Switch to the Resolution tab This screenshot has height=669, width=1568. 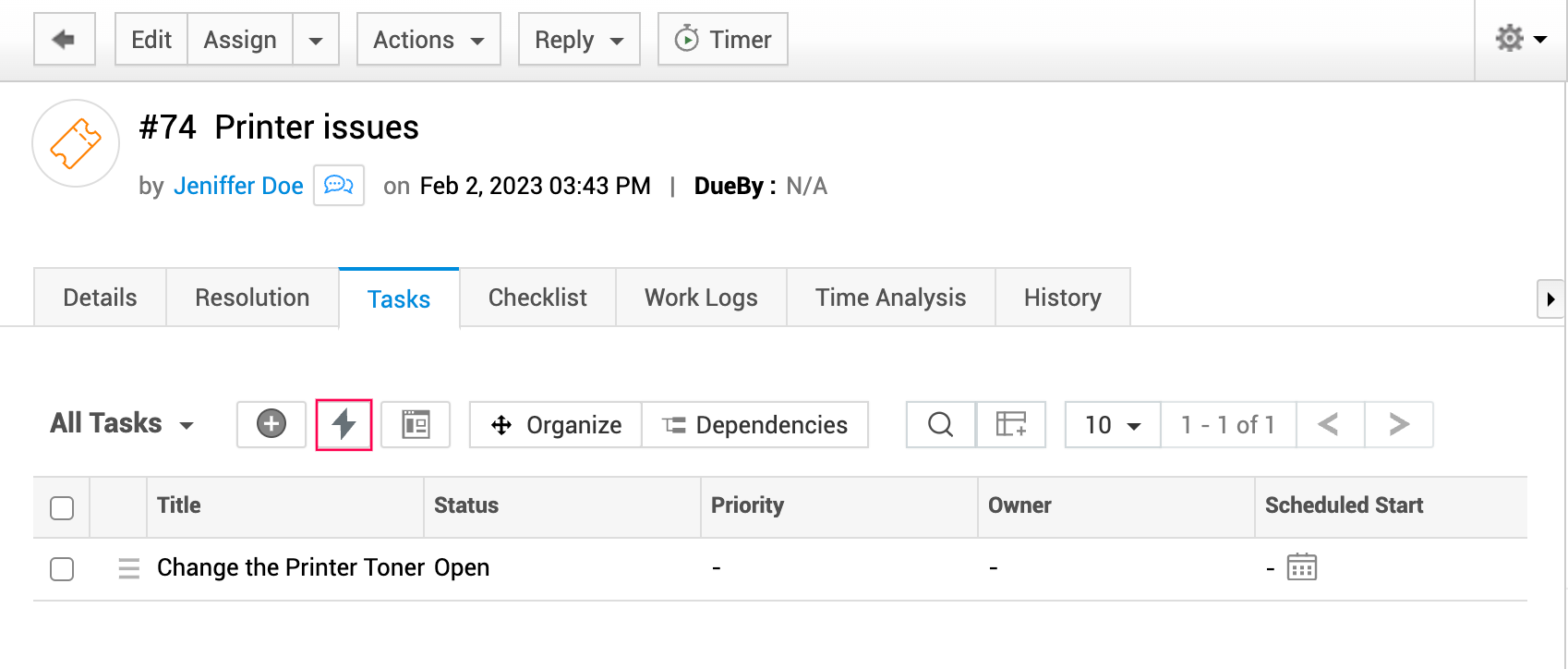click(x=252, y=298)
